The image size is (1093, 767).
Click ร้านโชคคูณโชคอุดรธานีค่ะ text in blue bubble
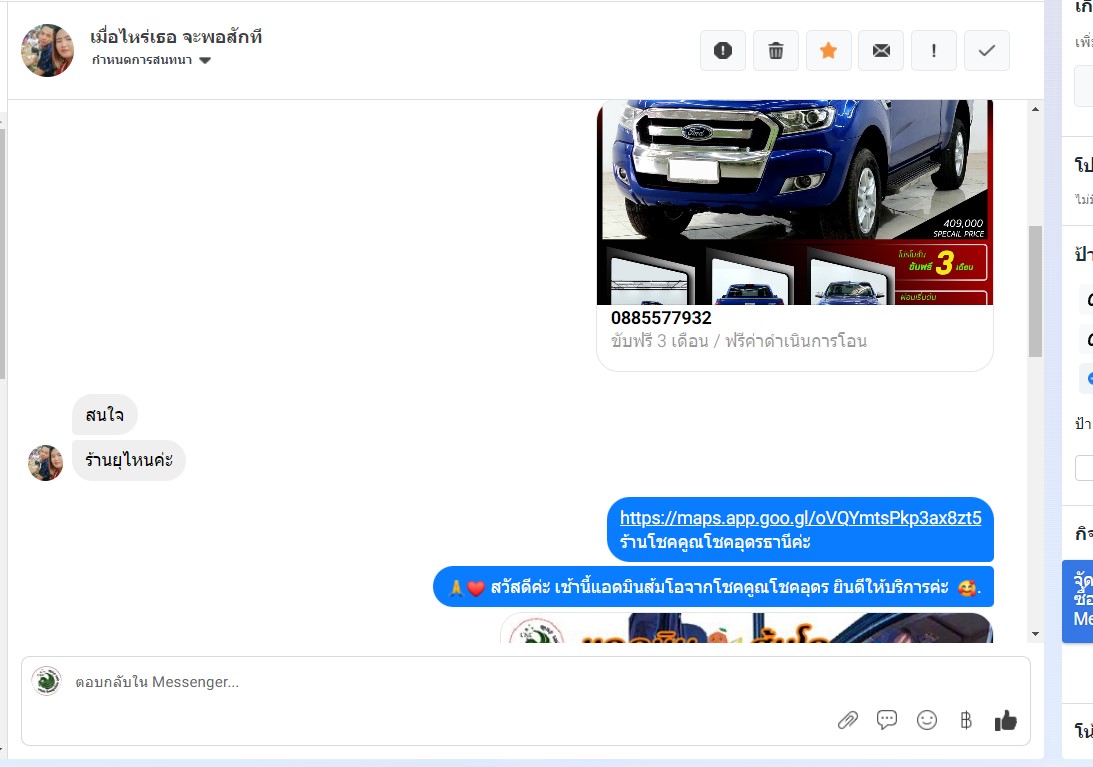714,542
